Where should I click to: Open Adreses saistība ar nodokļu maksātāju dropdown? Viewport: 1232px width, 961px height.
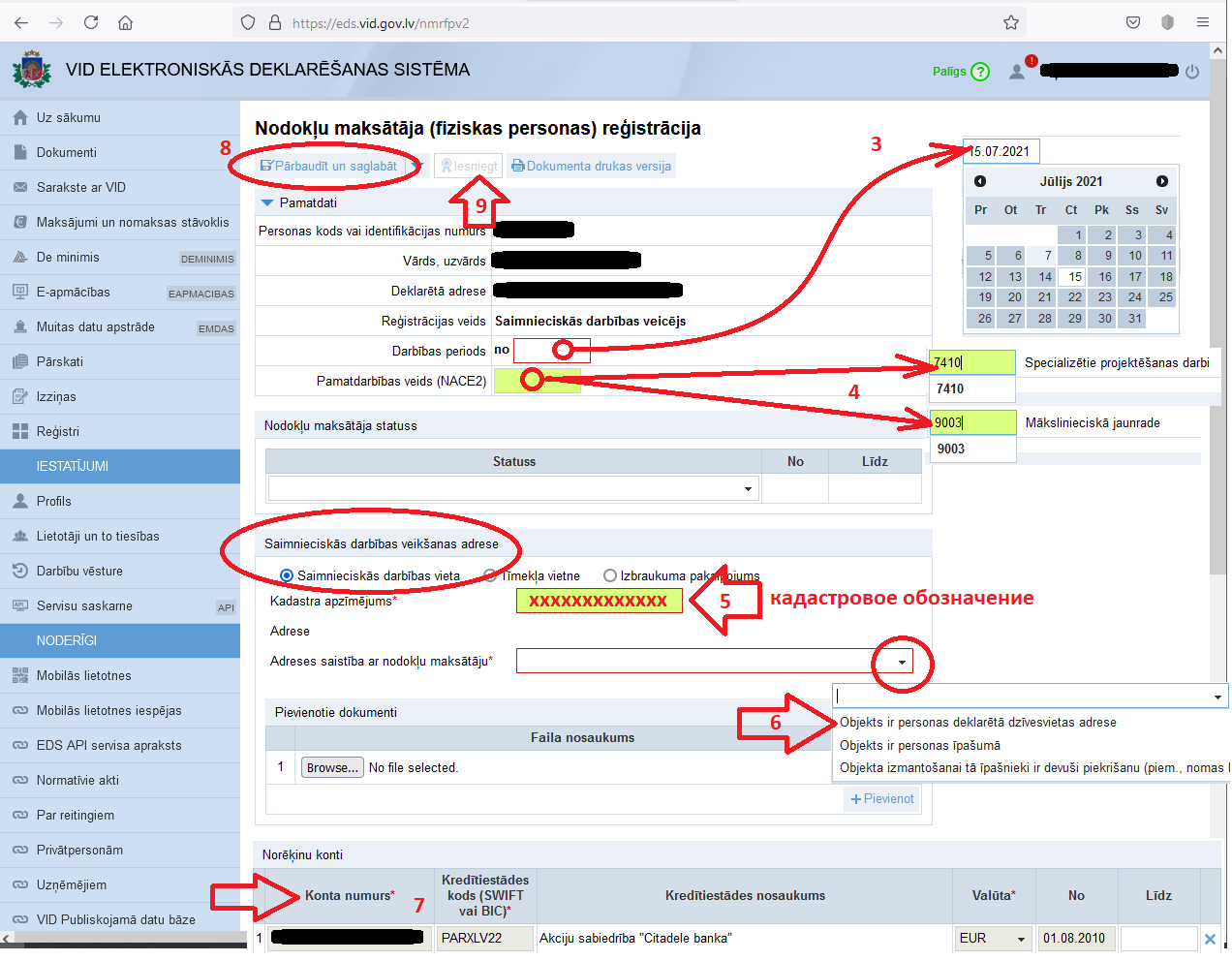(902, 662)
